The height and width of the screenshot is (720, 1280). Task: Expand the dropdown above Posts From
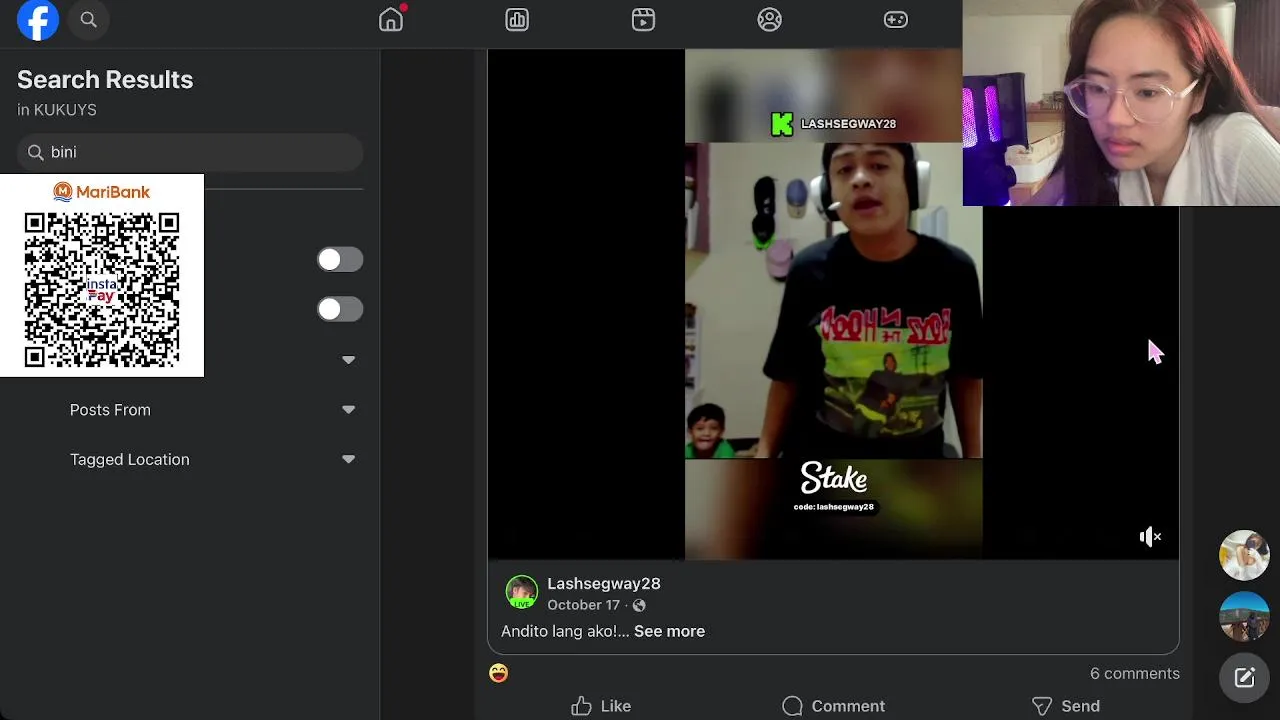(x=348, y=360)
